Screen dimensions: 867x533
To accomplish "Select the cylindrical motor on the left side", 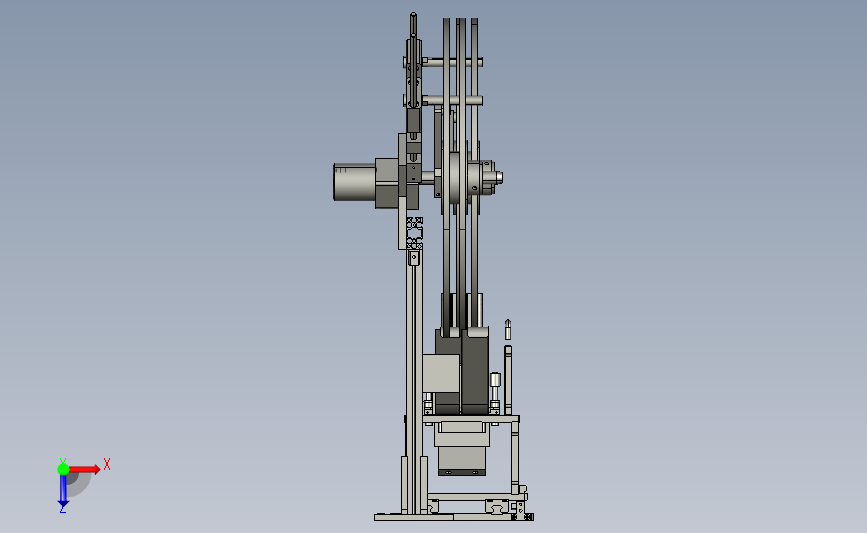I will (354, 182).
